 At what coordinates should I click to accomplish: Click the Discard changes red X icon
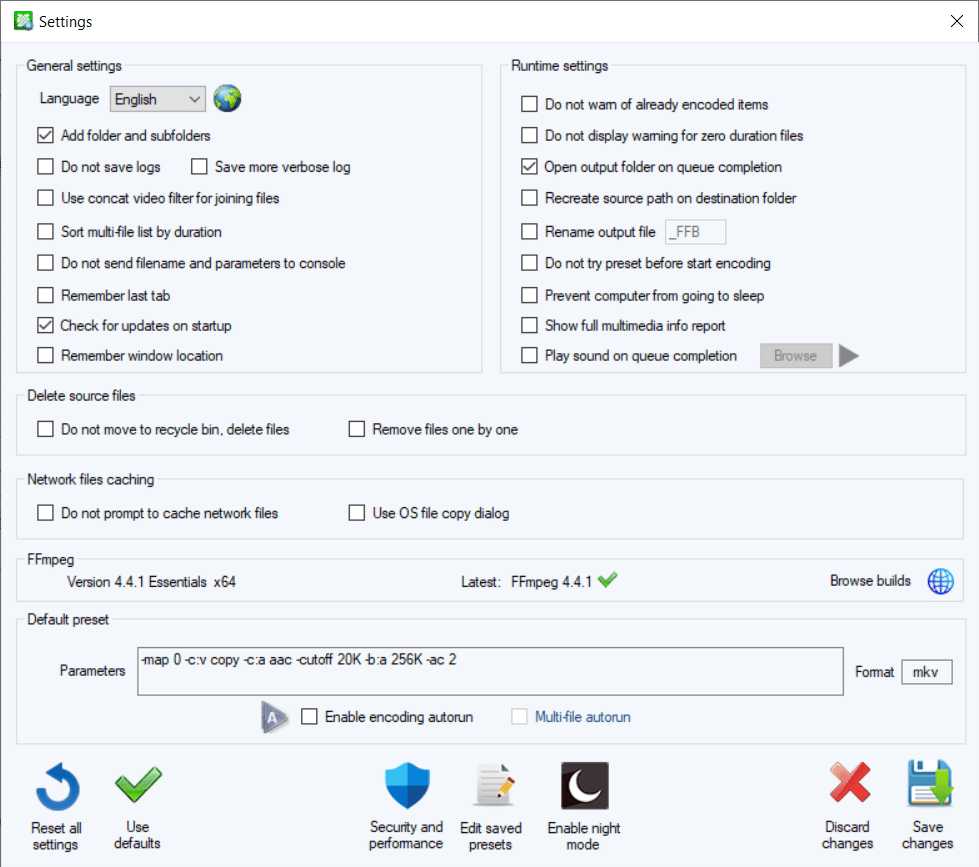point(848,786)
